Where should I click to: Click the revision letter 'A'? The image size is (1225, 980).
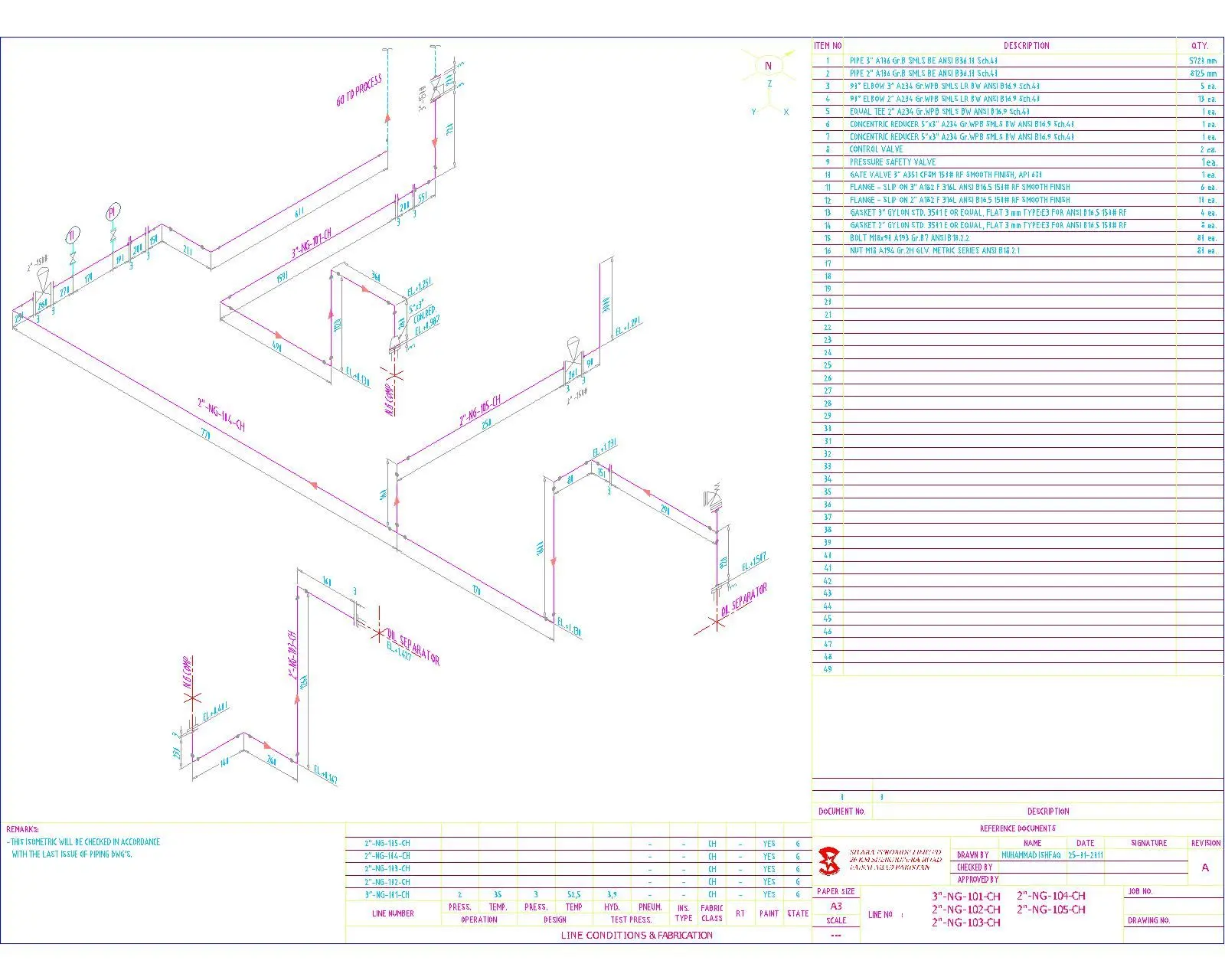pos(1205,867)
